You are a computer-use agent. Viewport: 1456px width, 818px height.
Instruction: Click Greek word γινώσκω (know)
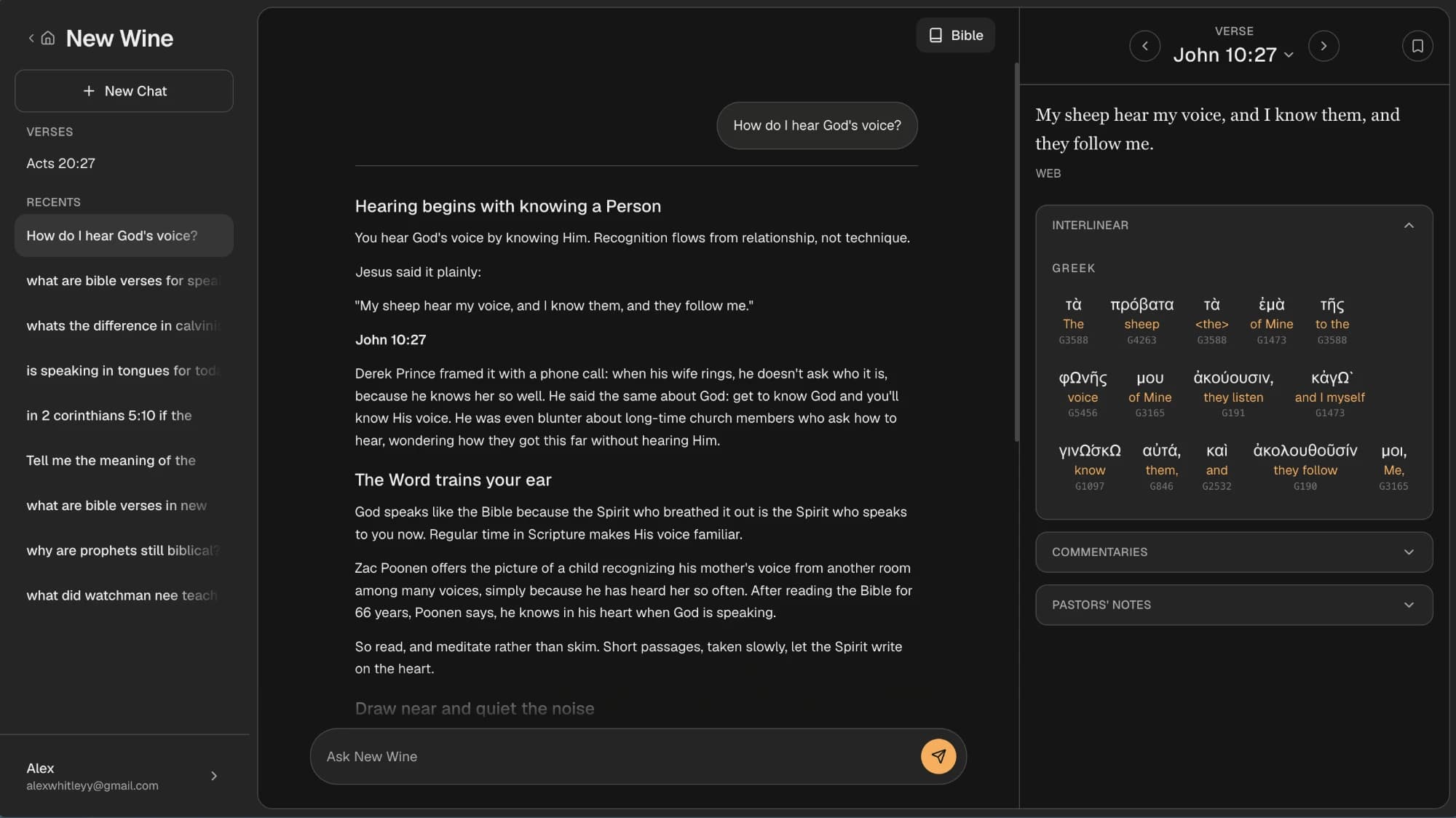tap(1089, 450)
